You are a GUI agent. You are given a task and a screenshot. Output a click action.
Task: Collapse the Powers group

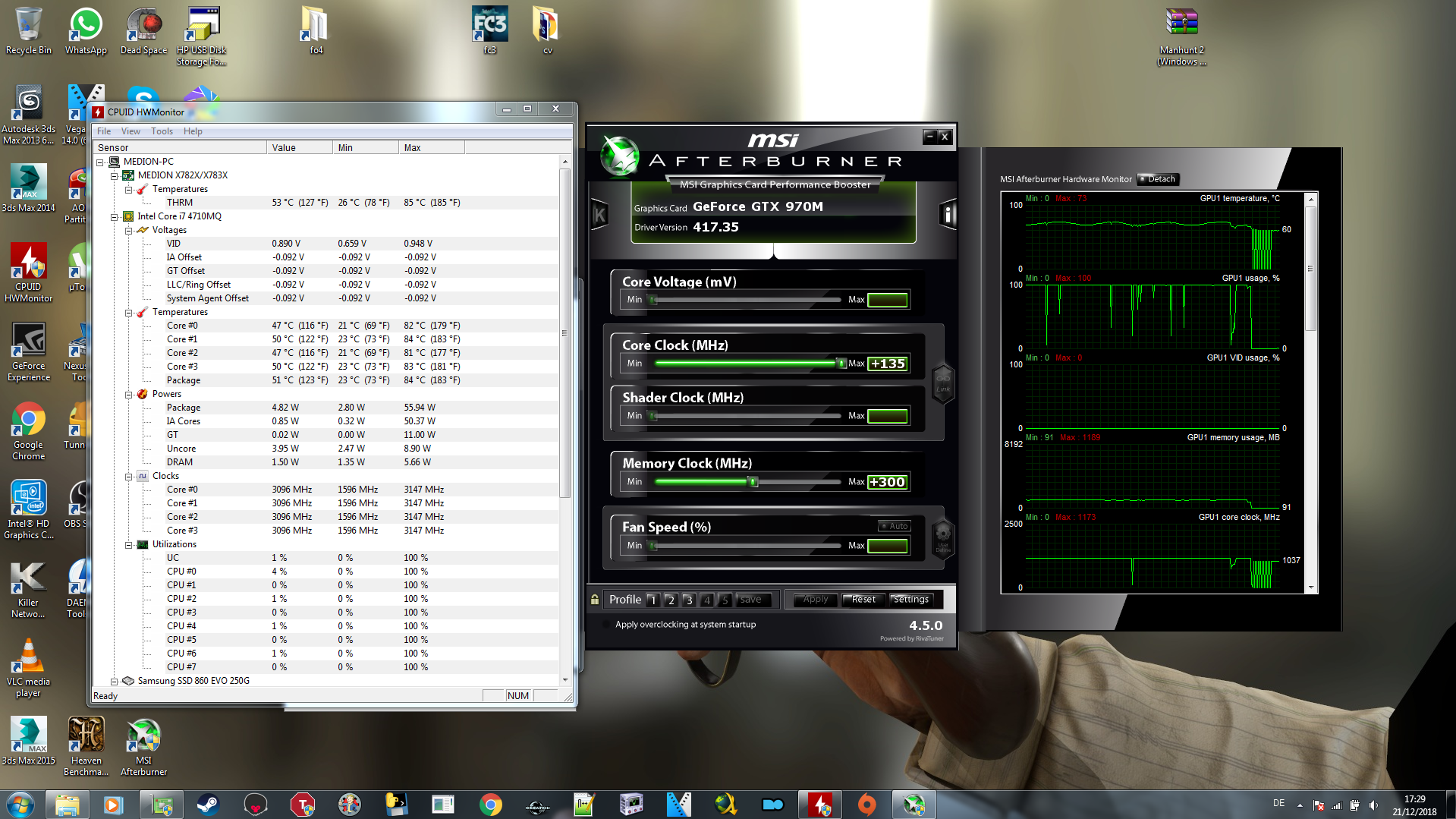click(x=128, y=394)
